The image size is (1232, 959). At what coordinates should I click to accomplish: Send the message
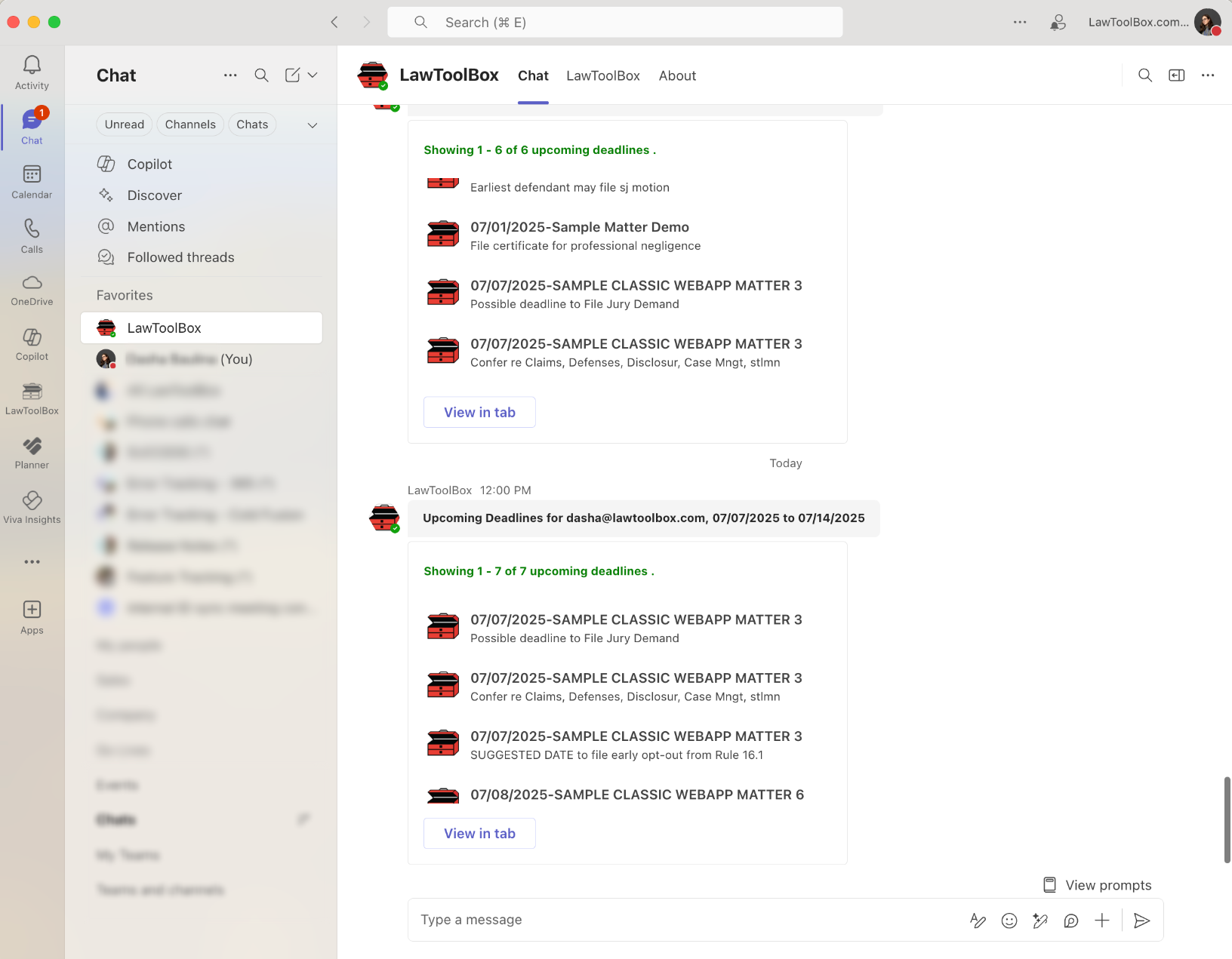point(1142,921)
